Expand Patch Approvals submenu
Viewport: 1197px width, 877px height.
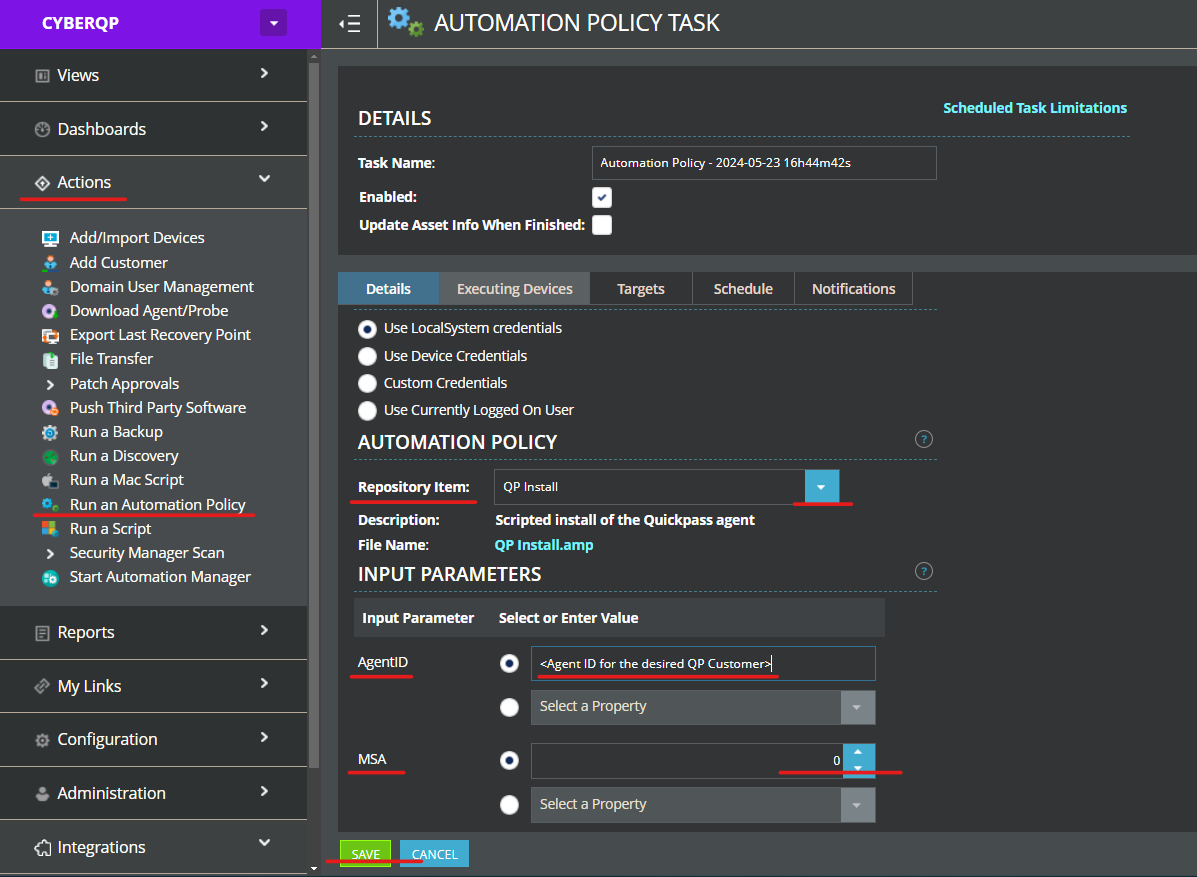50,385
